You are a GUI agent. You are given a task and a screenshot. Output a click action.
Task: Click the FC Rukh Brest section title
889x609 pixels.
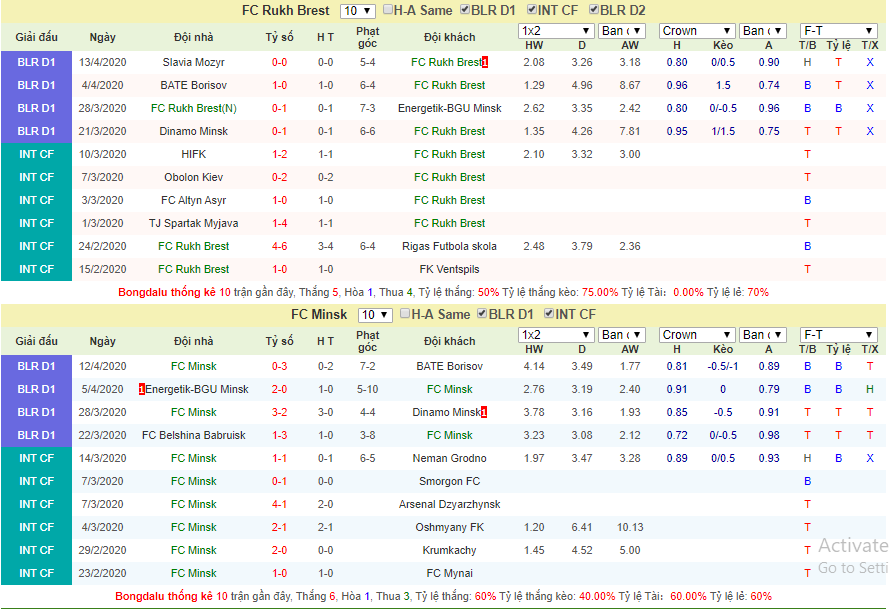pos(285,11)
